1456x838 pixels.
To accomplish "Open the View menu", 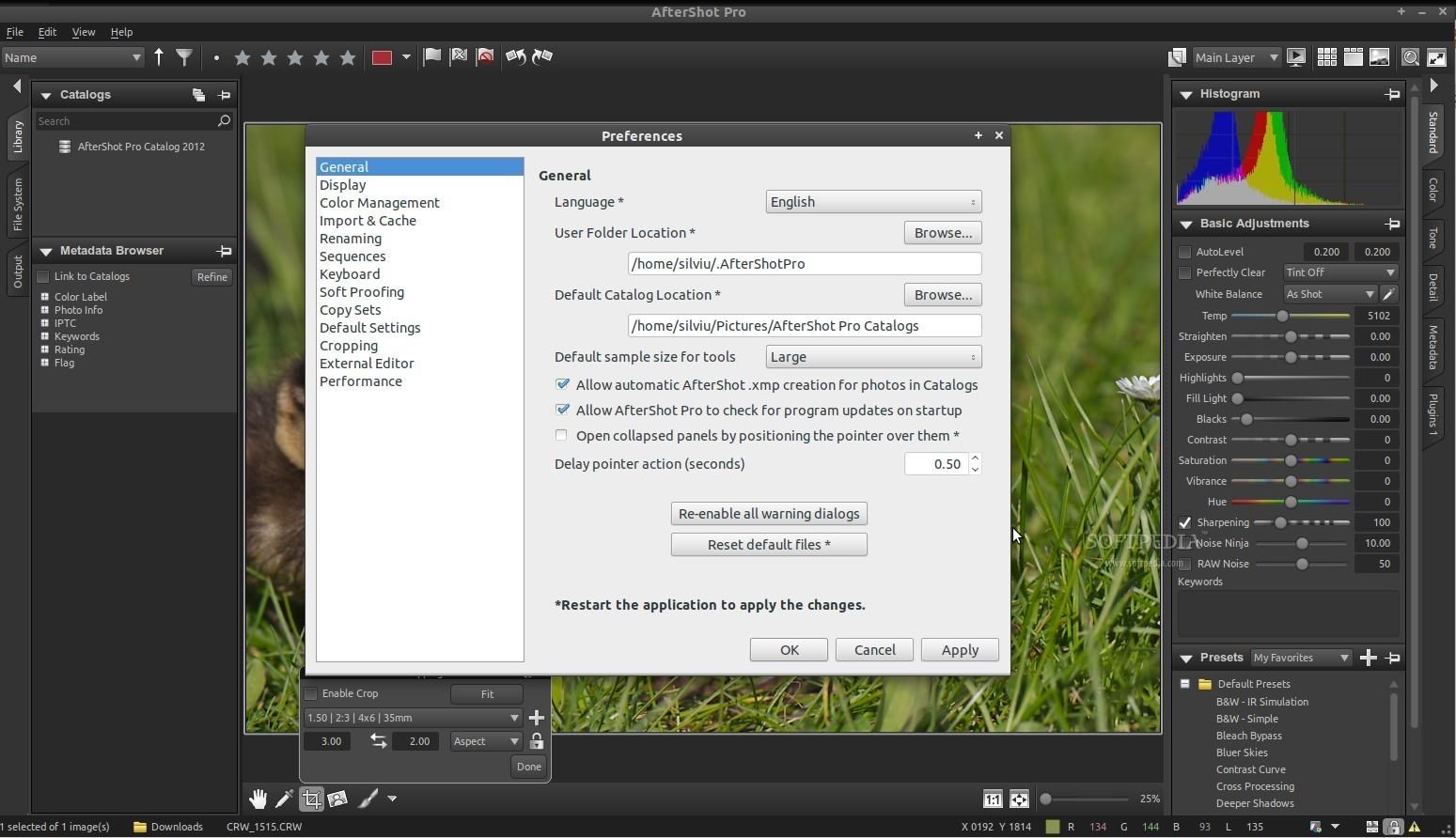I will tap(84, 32).
